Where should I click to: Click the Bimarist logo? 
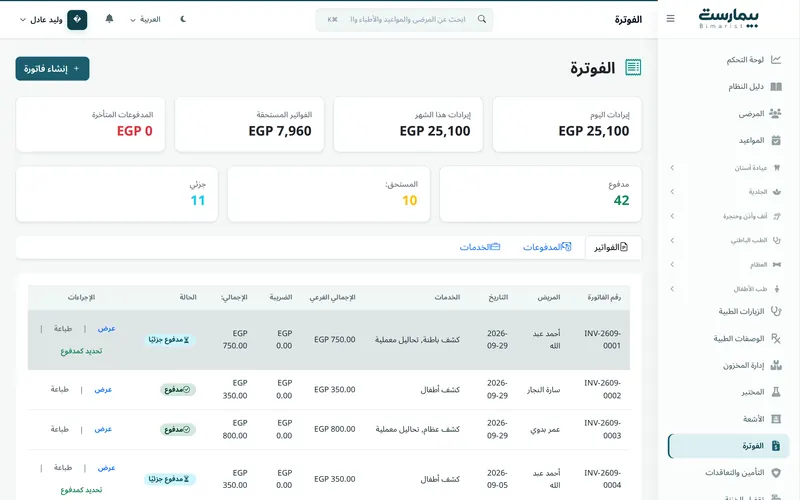pyautogui.click(x=729, y=19)
